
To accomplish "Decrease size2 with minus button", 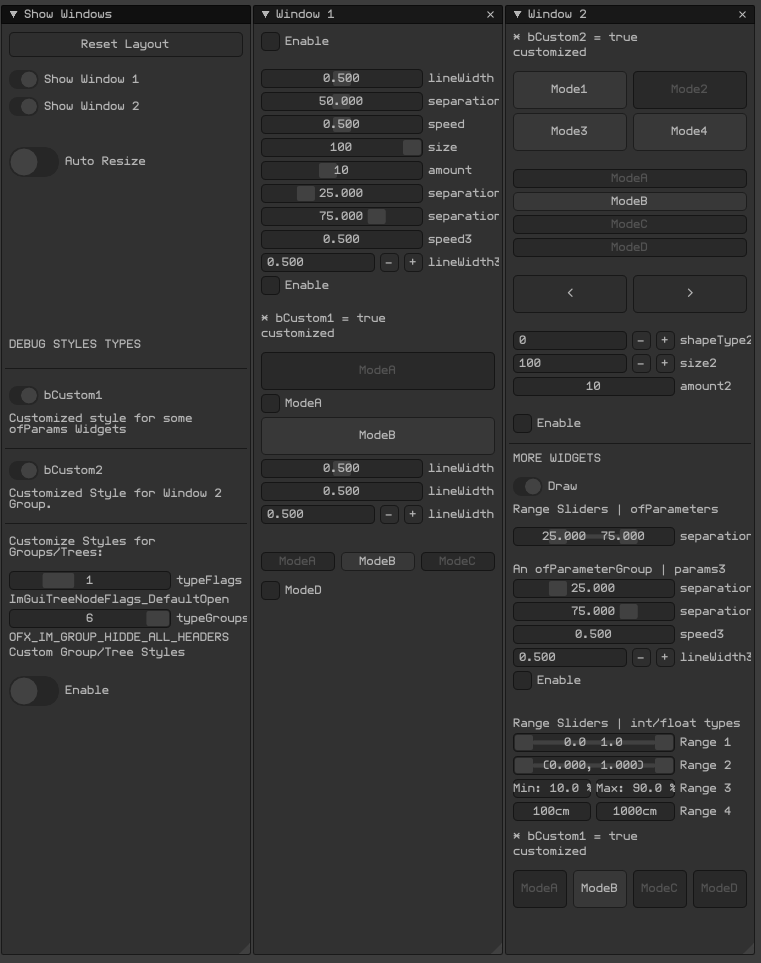I will coord(641,364).
